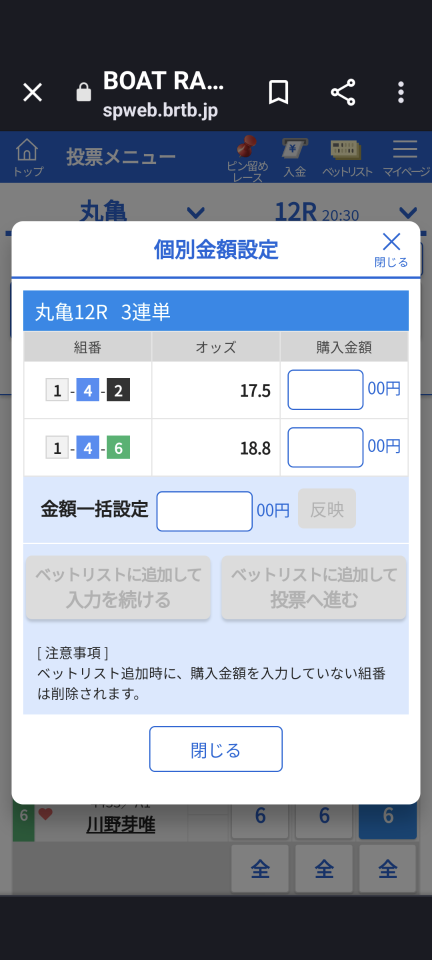Image resolution: width=432 pixels, height=960 pixels.
Task: Open the three-dot browser overflow menu
Action: click(x=401, y=92)
